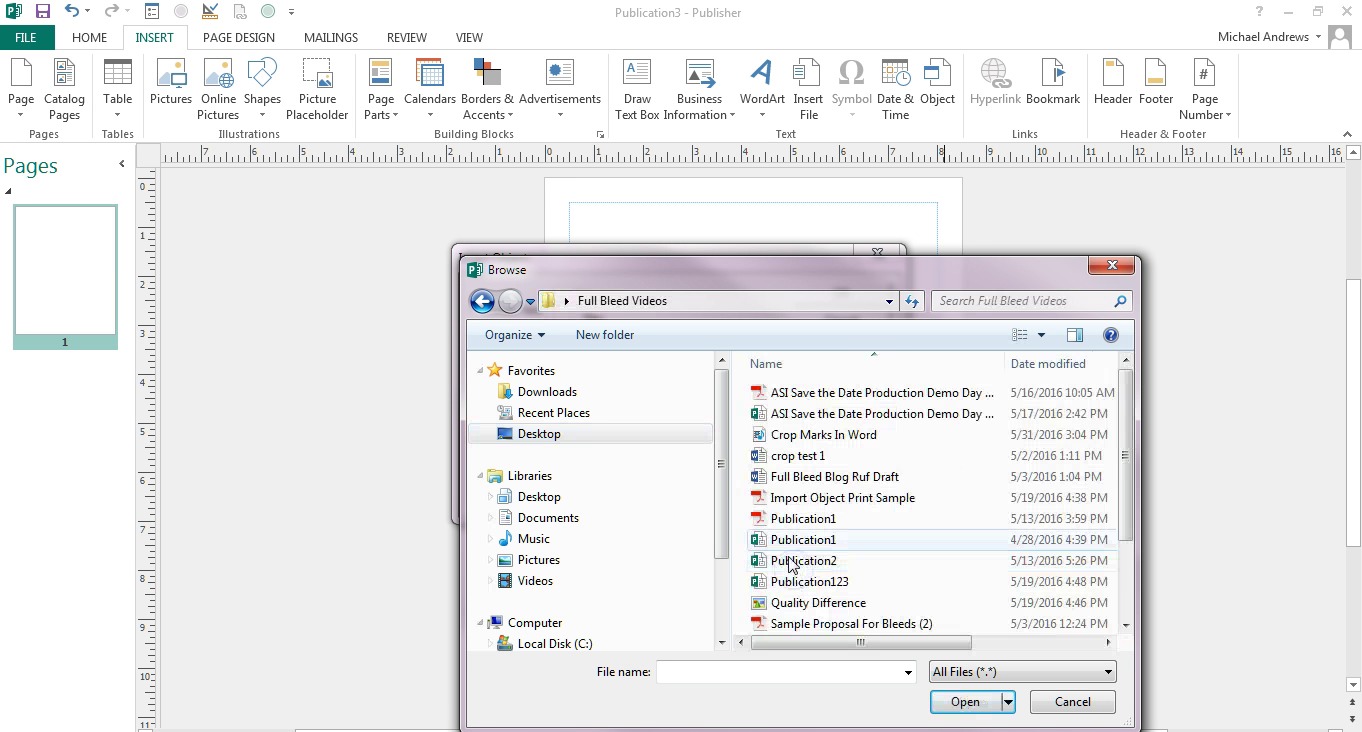Create a New folder
1362x732 pixels.
click(605, 335)
